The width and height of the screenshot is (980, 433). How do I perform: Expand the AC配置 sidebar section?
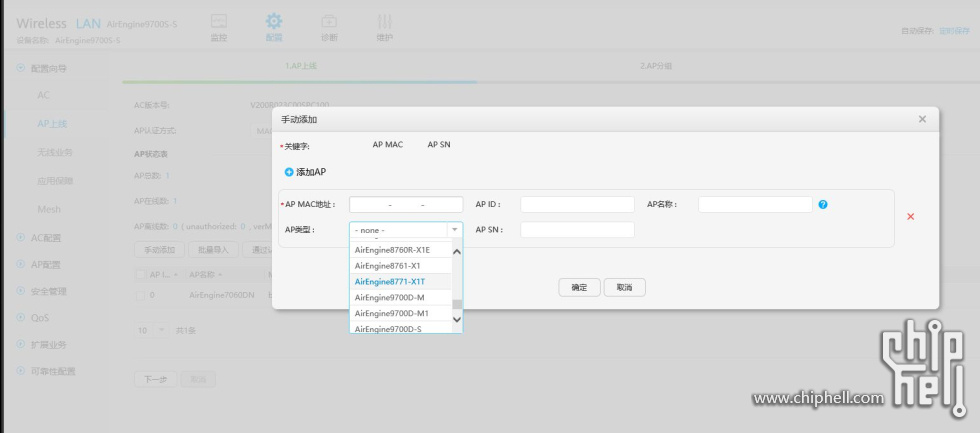tap(21, 237)
